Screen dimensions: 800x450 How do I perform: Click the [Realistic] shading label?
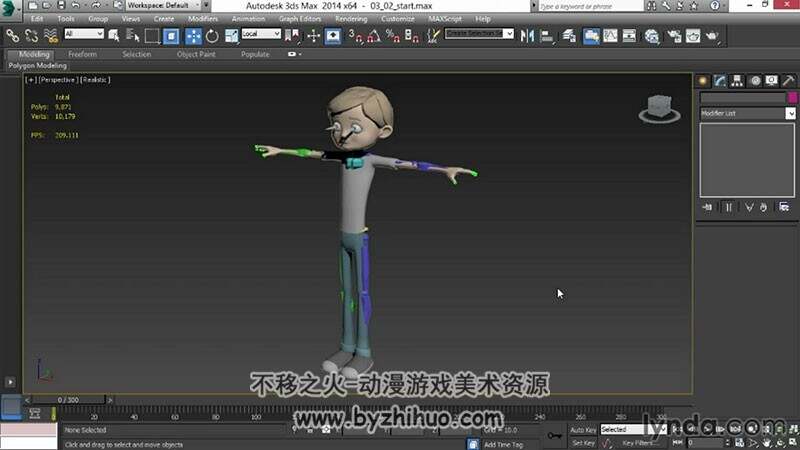pyautogui.click(x=95, y=80)
